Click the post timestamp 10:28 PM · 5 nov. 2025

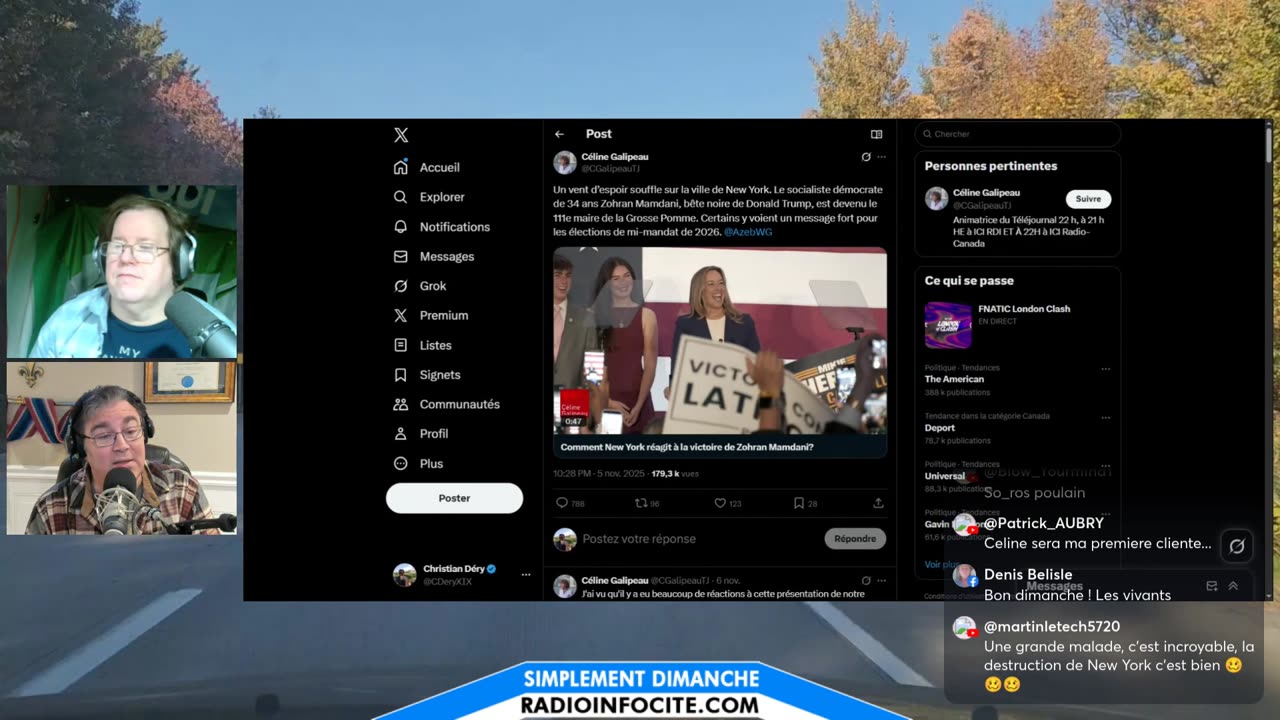click(x=599, y=474)
